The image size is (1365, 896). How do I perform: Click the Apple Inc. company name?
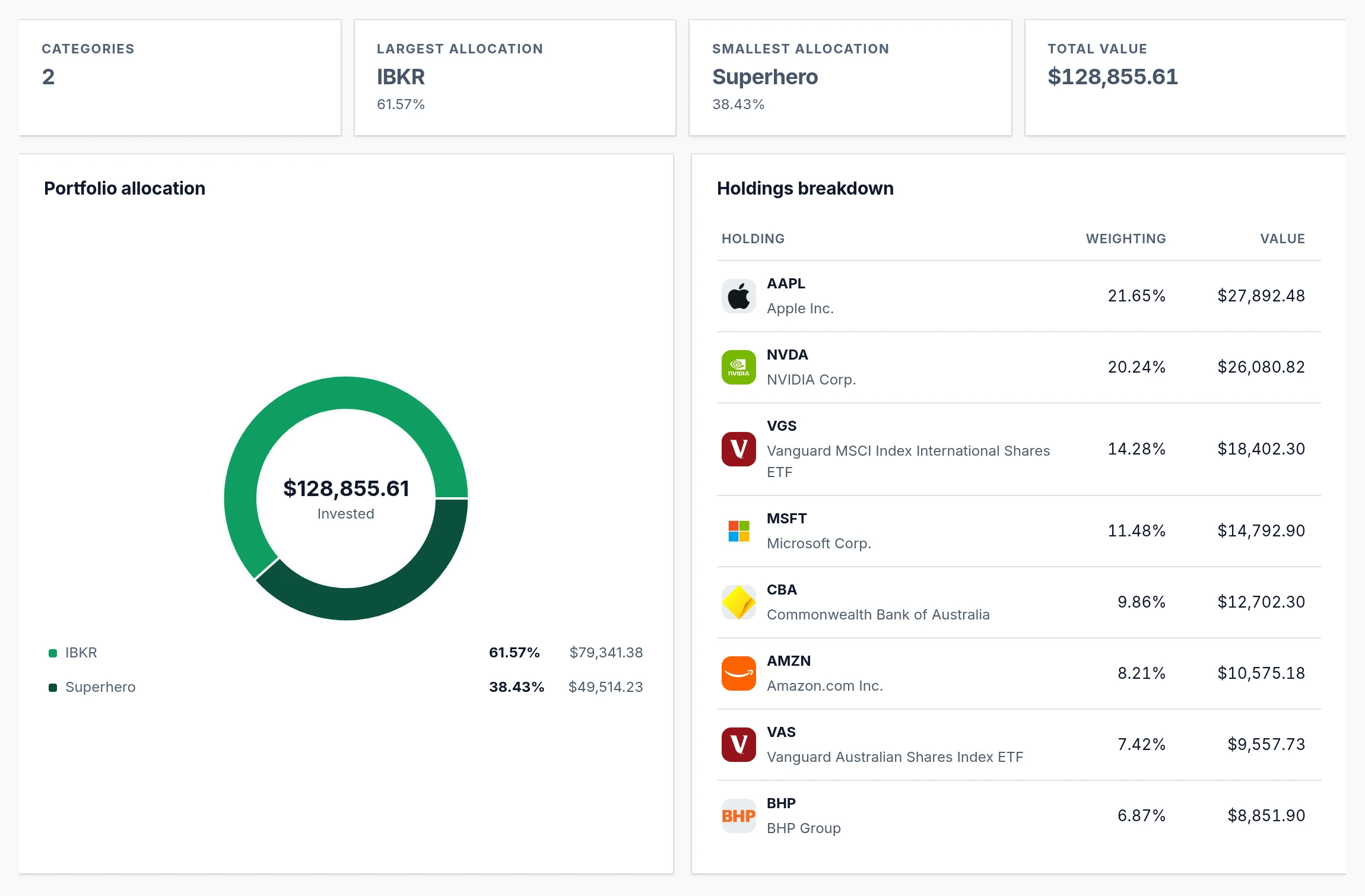[800, 309]
